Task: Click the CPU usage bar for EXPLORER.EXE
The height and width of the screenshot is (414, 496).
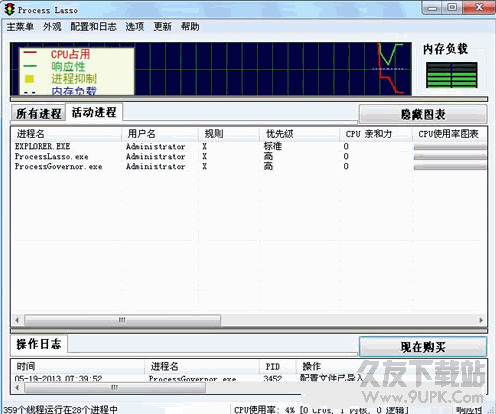Action: pyautogui.click(x=450, y=147)
